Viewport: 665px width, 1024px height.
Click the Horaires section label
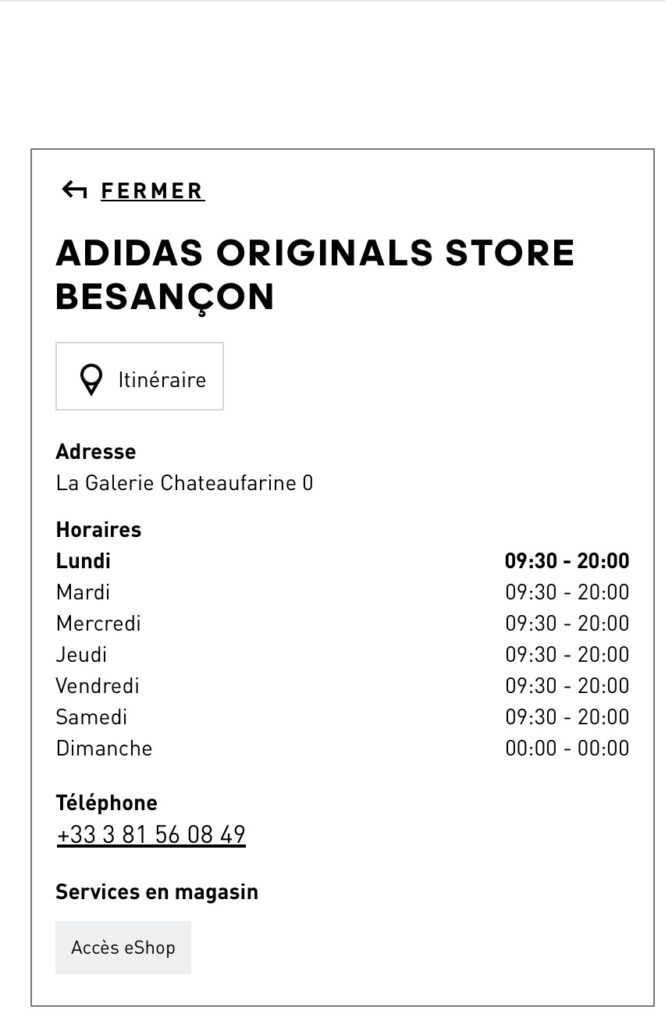coord(99,530)
